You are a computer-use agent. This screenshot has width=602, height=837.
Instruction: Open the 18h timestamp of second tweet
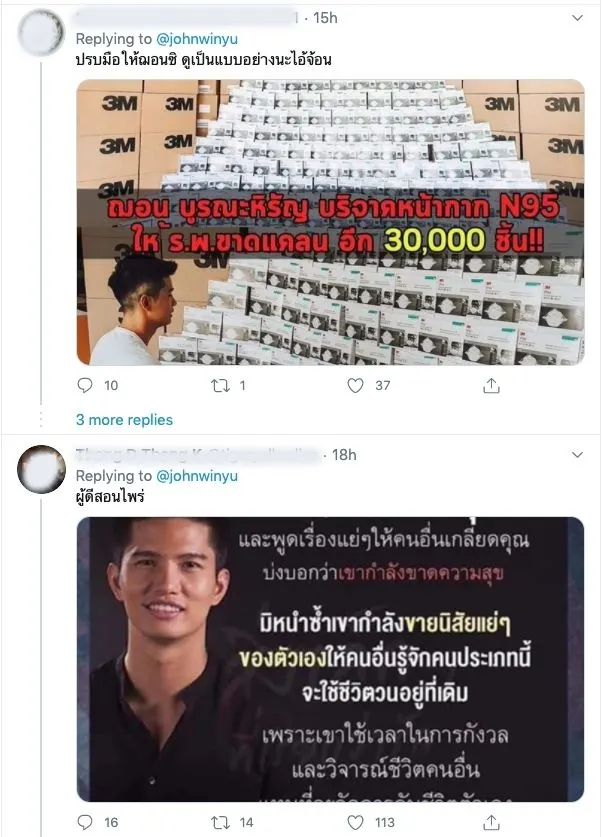(344, 455)
